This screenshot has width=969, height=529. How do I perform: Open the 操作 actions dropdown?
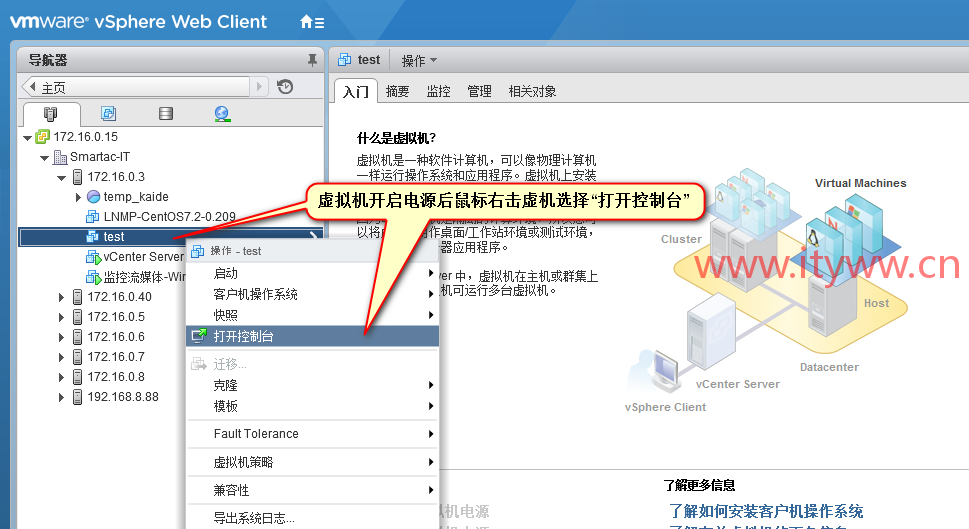pos(419,61)
